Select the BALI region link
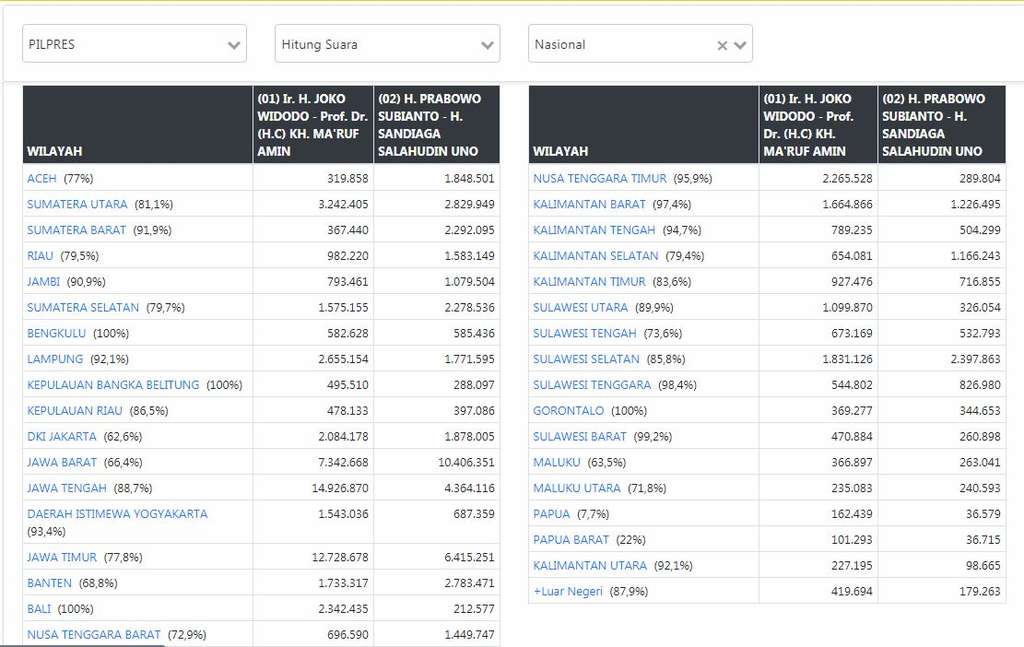The height and width of the screenshot is (647, 1024). (x=39, y=608)
